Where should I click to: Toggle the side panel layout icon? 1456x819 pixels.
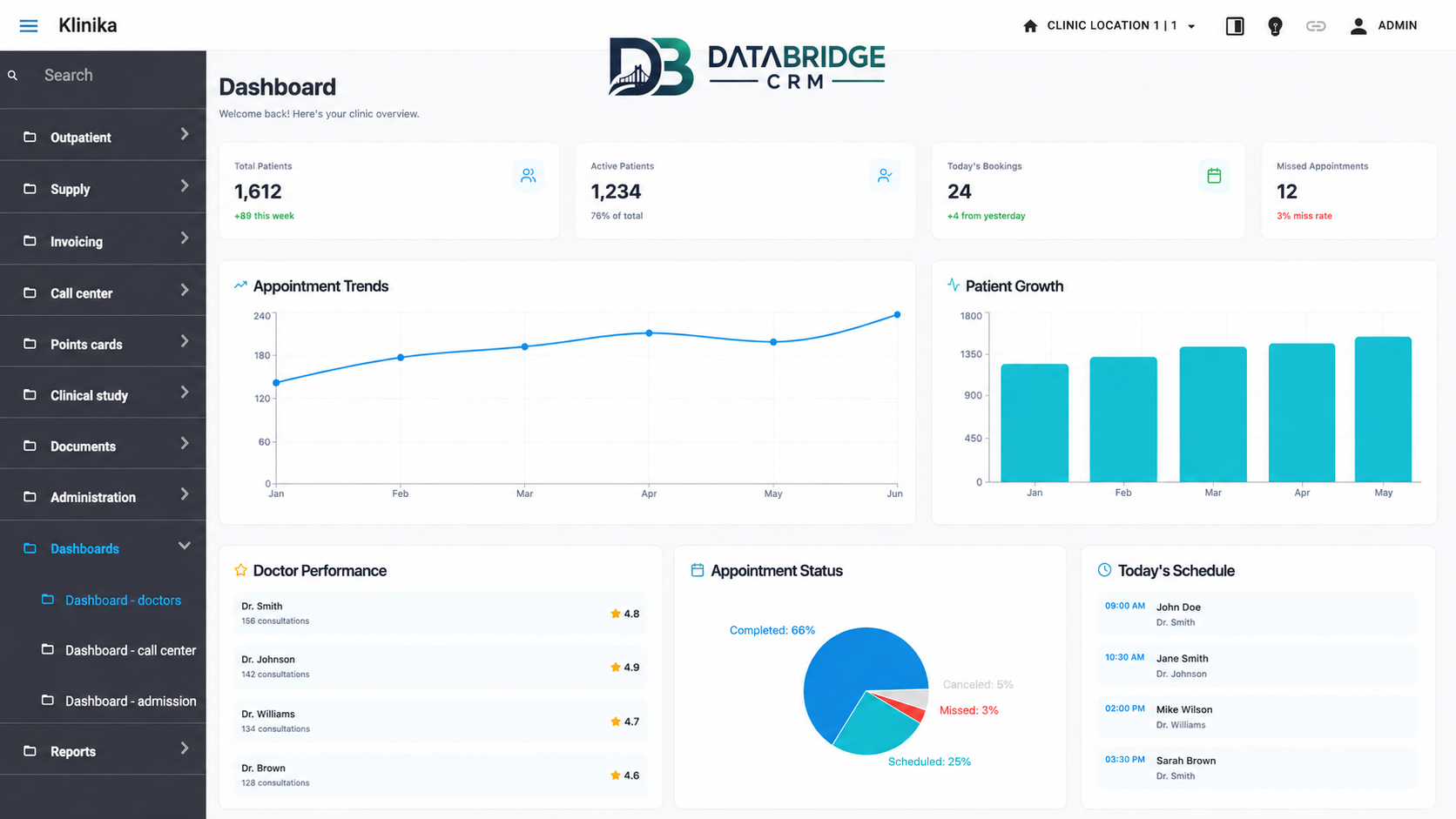(1235, 26)
